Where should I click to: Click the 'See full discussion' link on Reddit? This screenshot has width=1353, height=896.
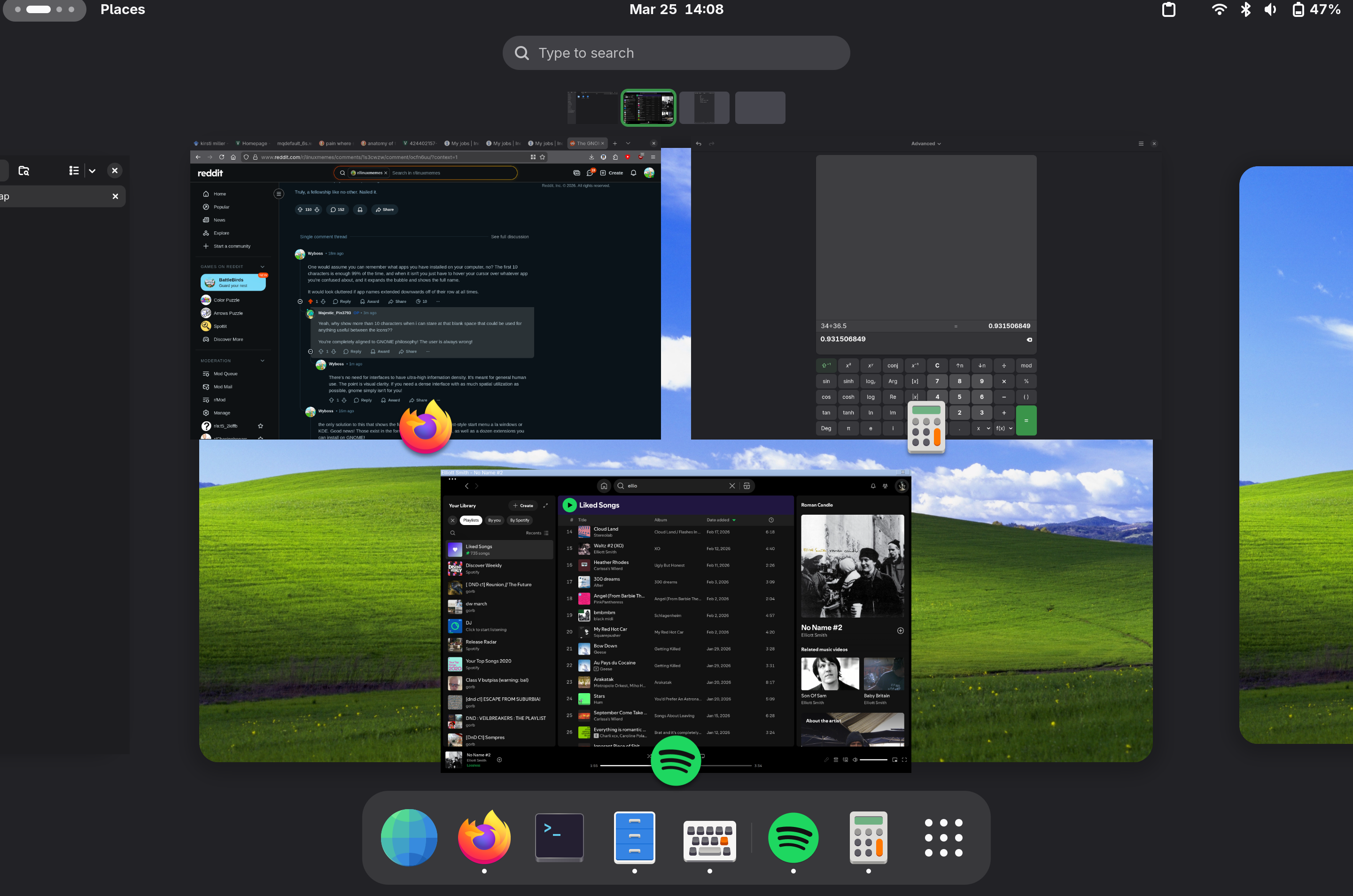point(509,237)
